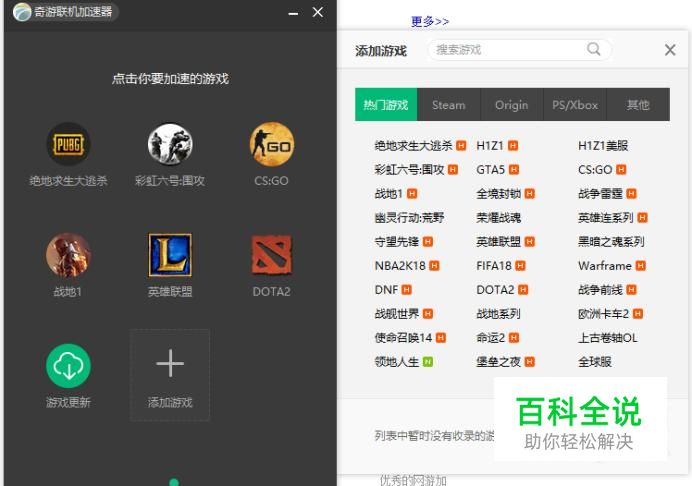Choose 上古卷轴OL from the list
The width and height of the screenshot is (692, 486).
[x=608, y=338]
